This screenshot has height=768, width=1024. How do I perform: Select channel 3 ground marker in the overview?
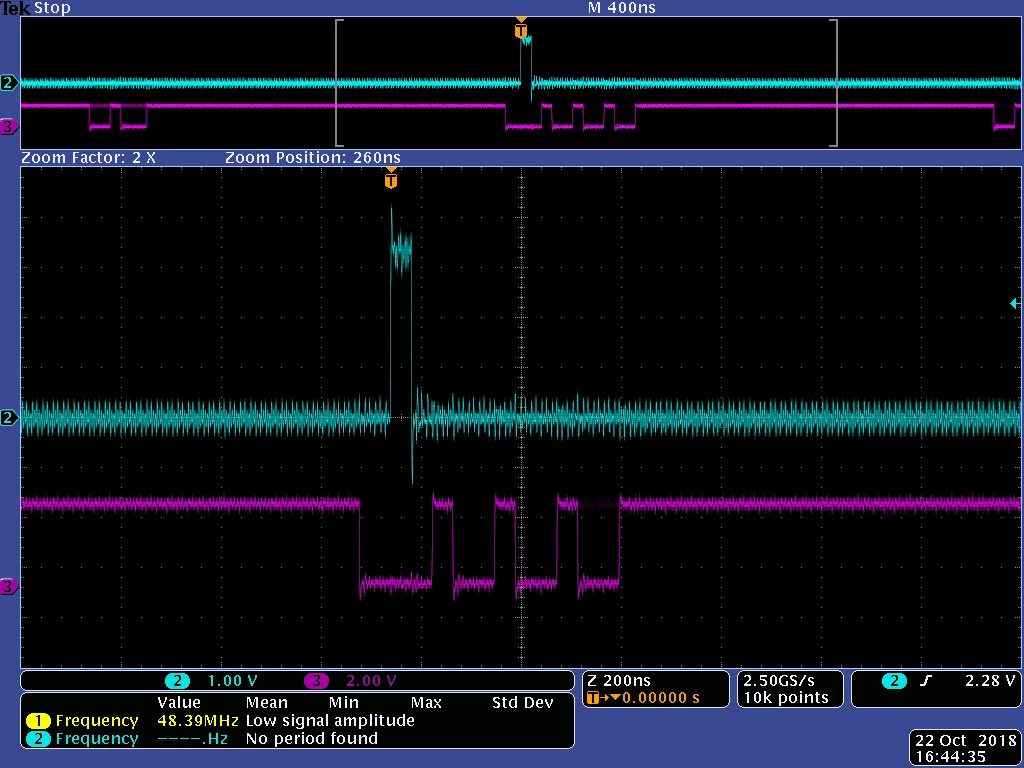coord(8,127)
